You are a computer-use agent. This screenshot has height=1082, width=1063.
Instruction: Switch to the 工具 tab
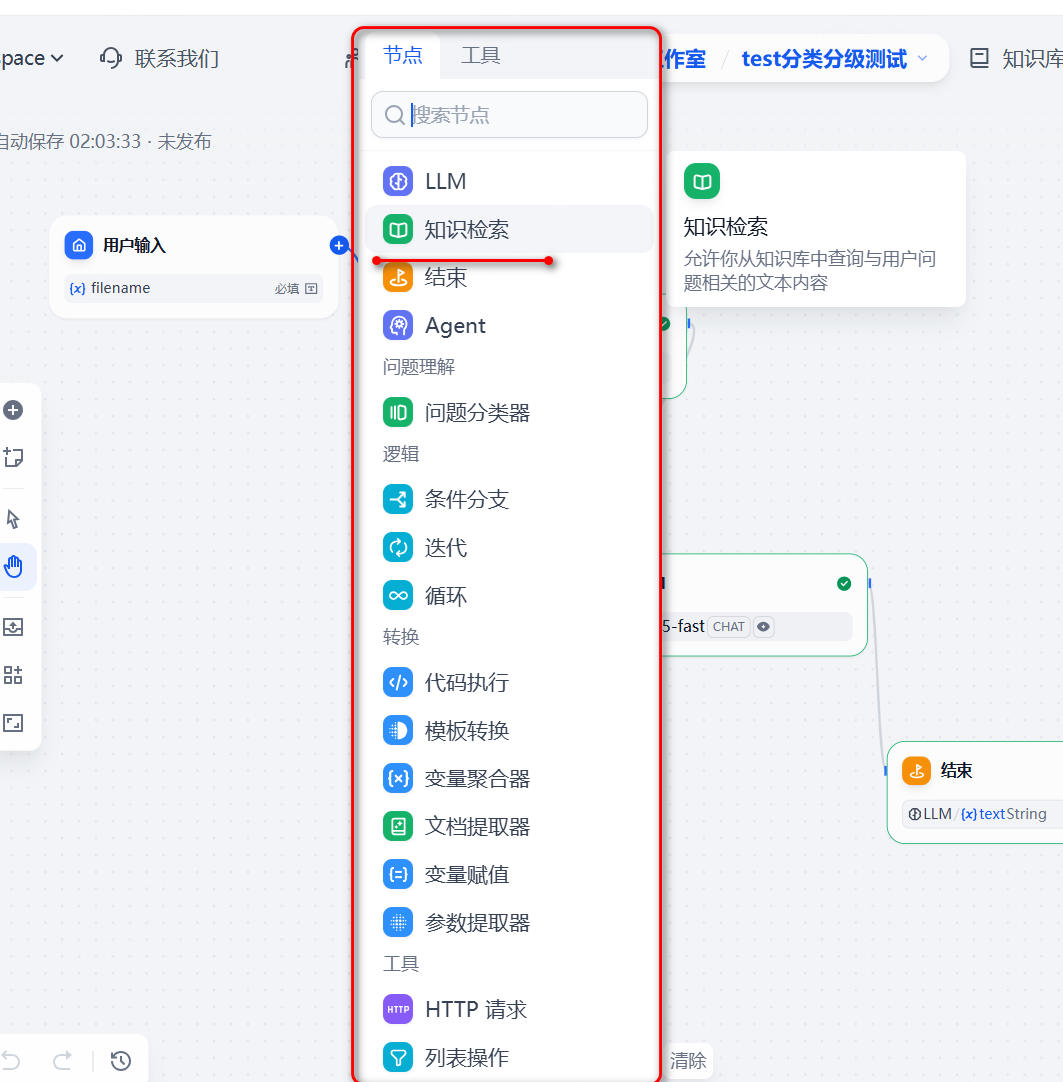pos(480,56)
